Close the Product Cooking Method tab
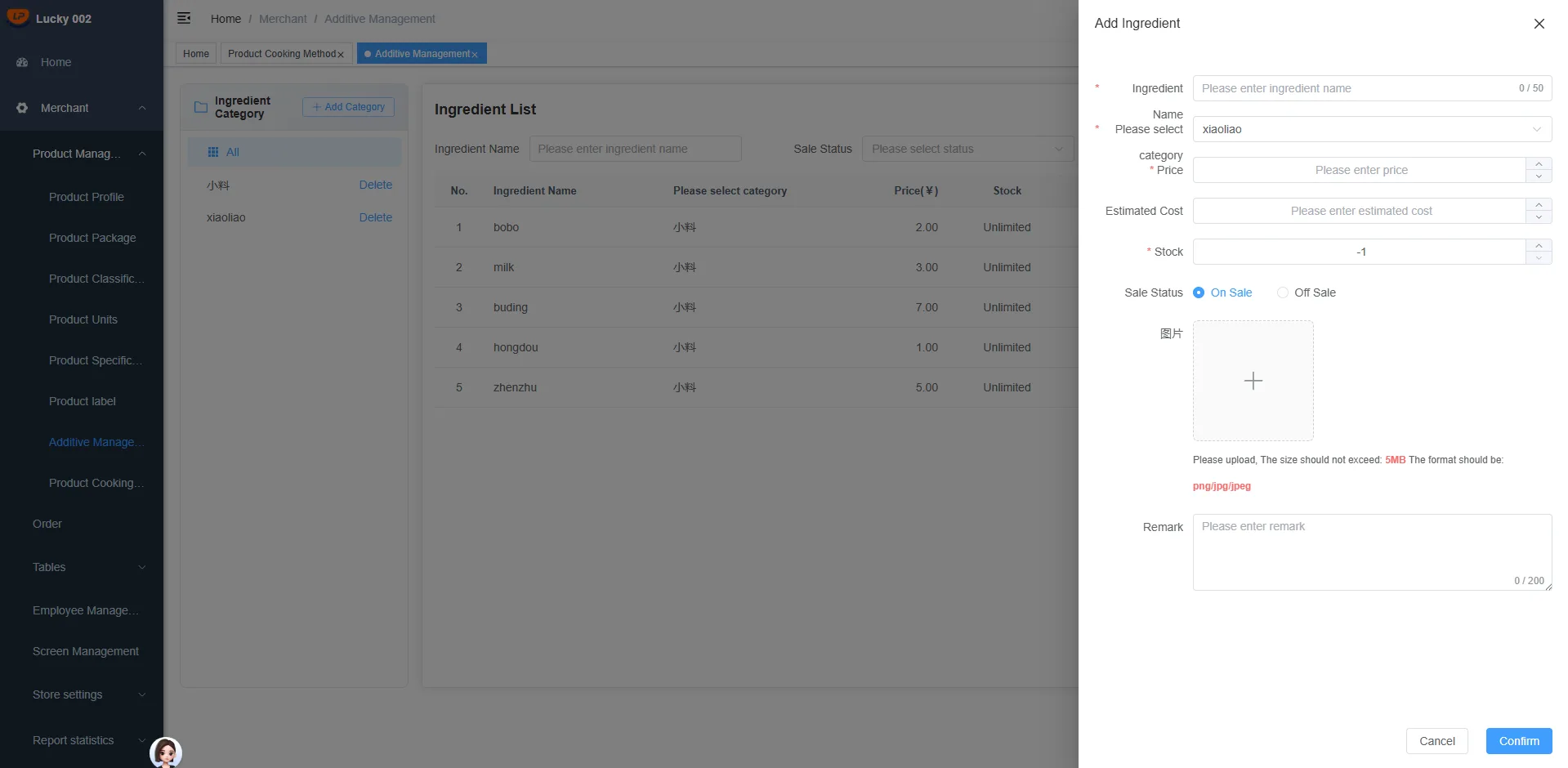 point(341,55)
